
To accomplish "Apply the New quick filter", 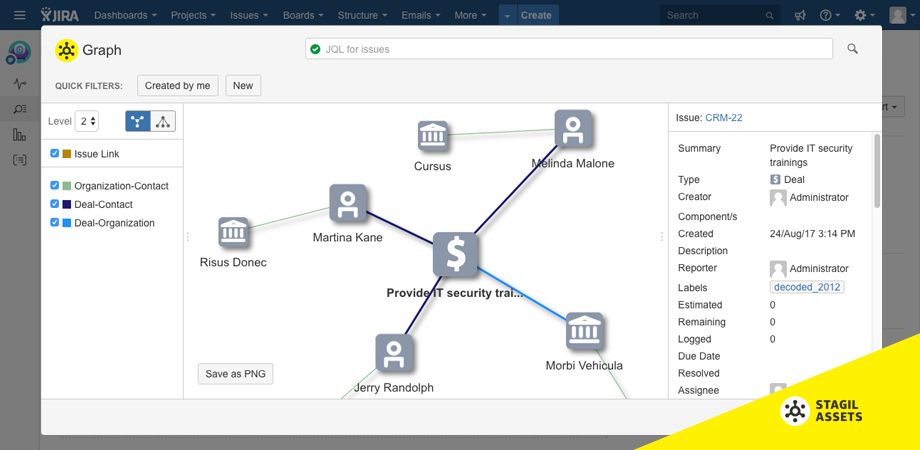I will pos(243,86).
